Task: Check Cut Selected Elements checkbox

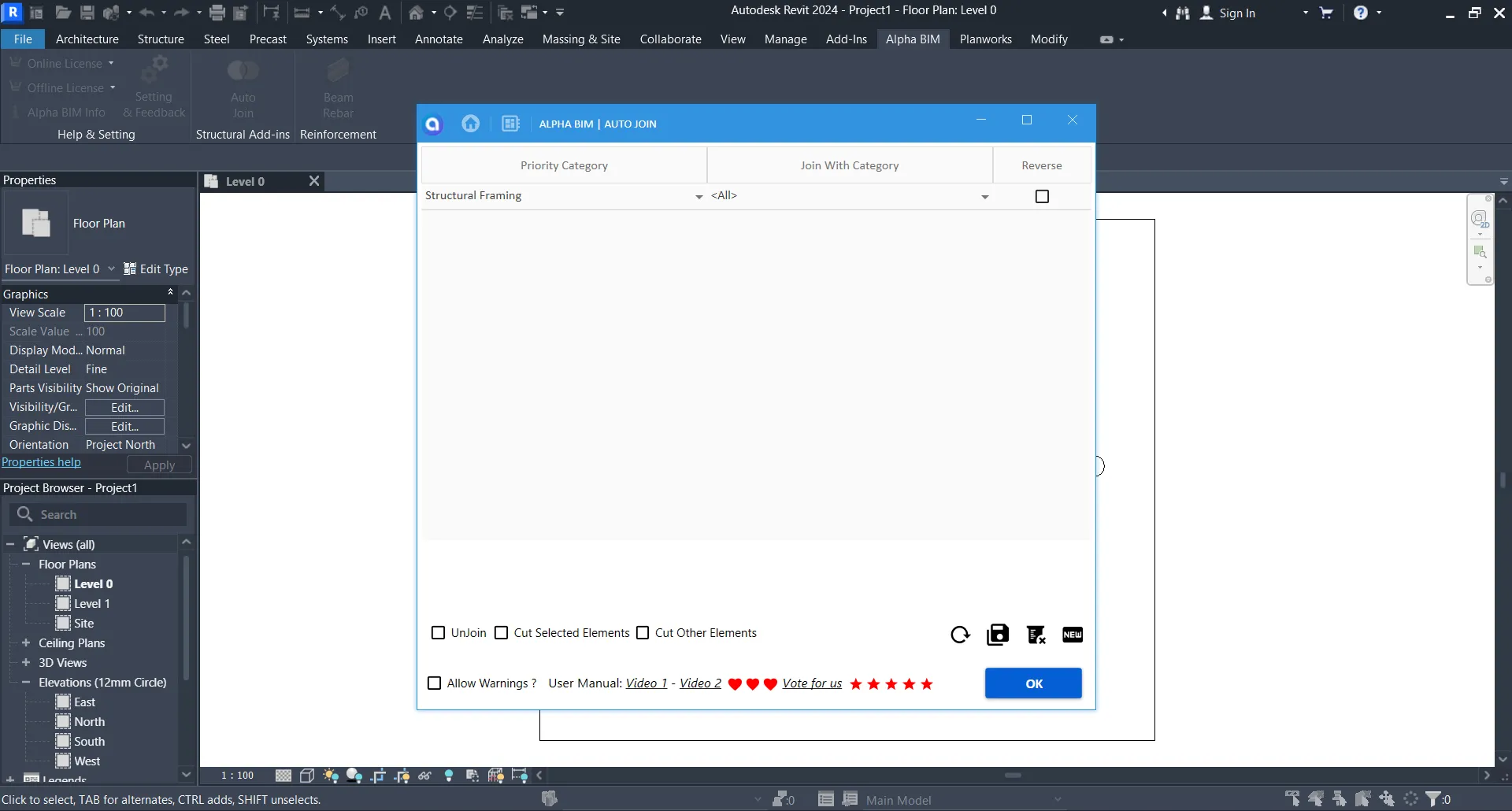Action: [x=502, y=633]
